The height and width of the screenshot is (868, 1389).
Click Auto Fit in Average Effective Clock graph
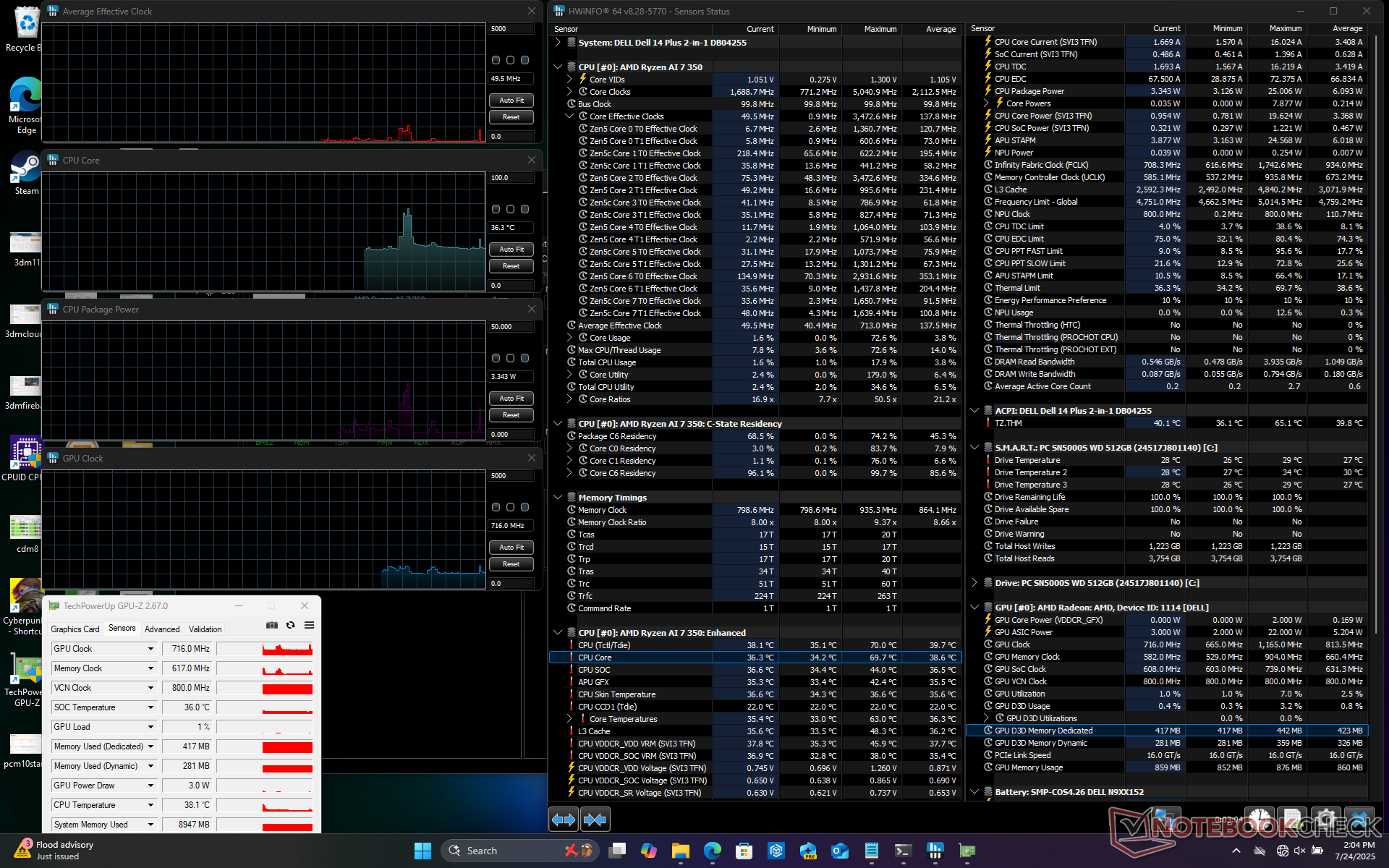(511, 101)
